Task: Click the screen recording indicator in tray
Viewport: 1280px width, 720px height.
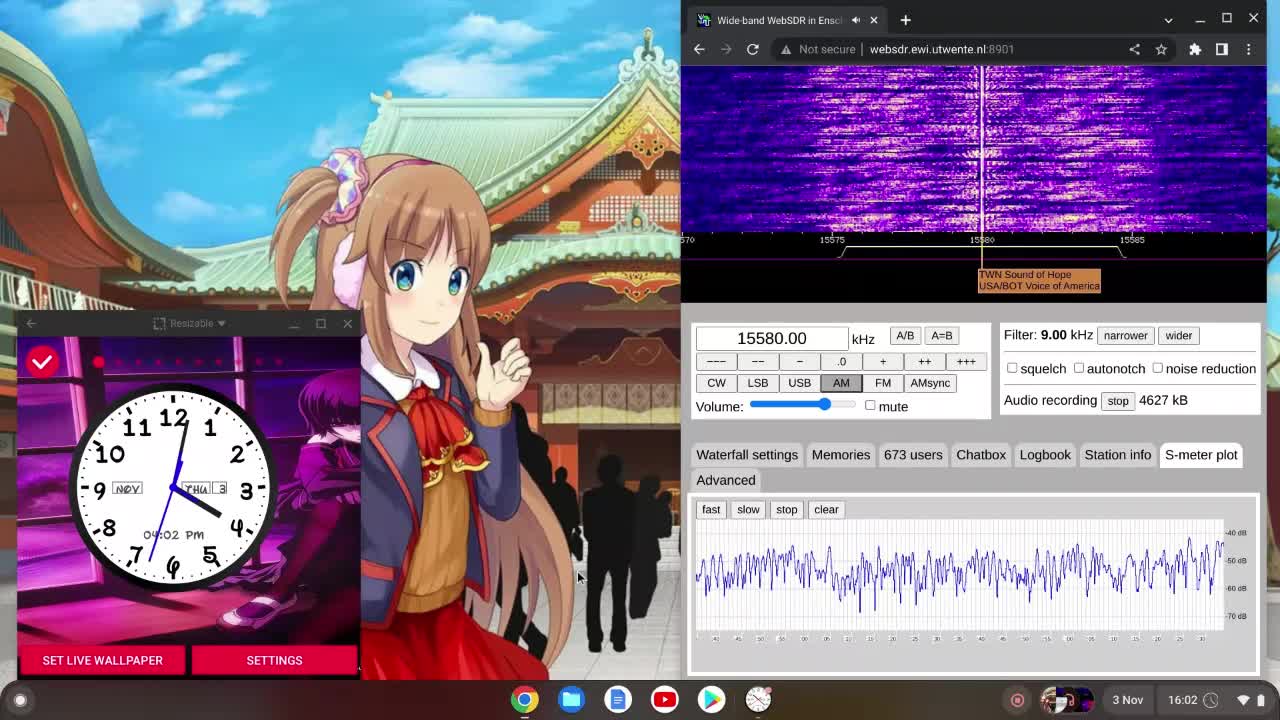Action: 1017,700
